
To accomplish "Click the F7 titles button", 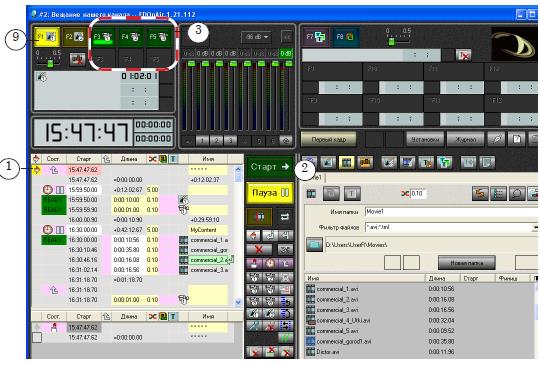I will click(x=316, y=37).
